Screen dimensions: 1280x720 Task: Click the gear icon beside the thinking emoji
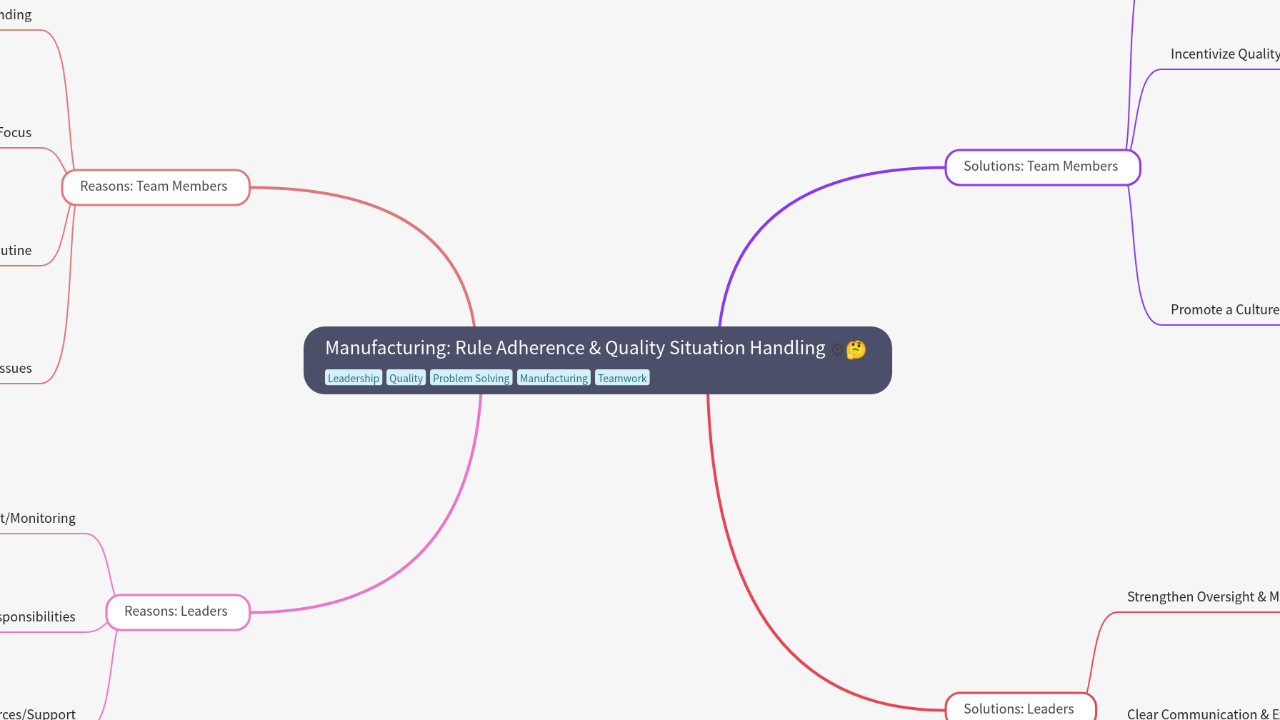pyautogui.click(x=837, y=350)
